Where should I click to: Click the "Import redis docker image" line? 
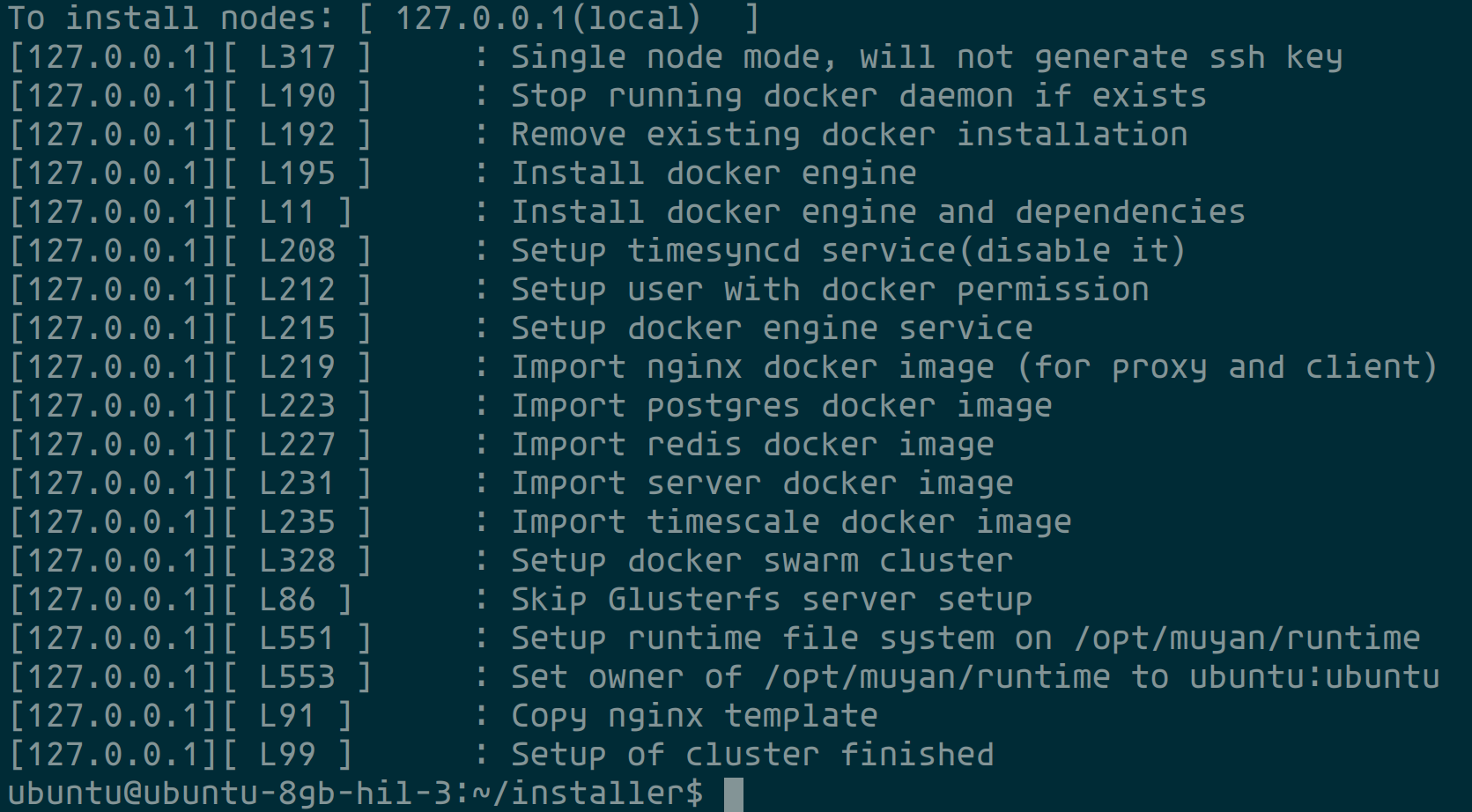click(752, 445)
